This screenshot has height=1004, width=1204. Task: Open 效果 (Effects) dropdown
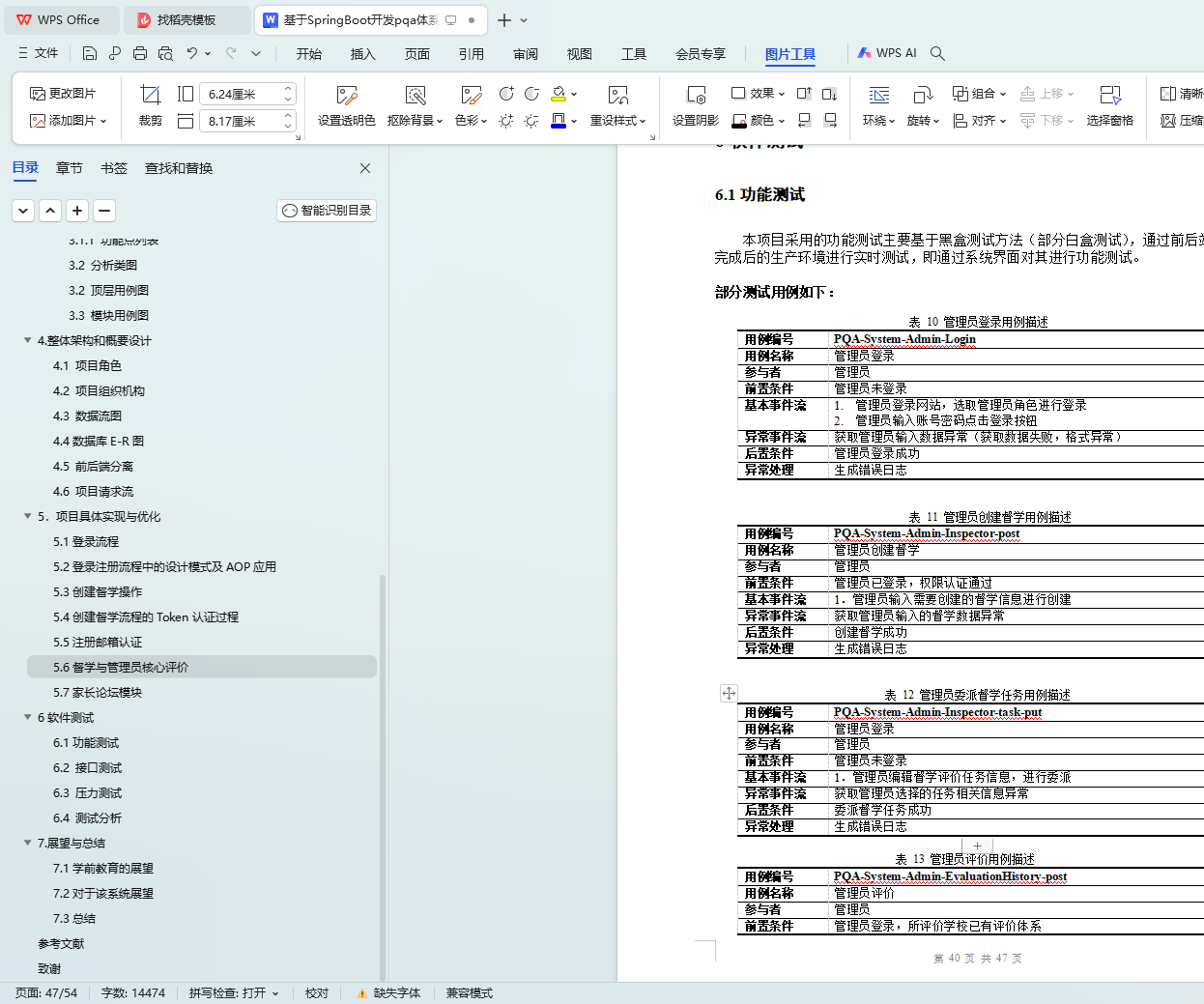[x=758, y=94]
